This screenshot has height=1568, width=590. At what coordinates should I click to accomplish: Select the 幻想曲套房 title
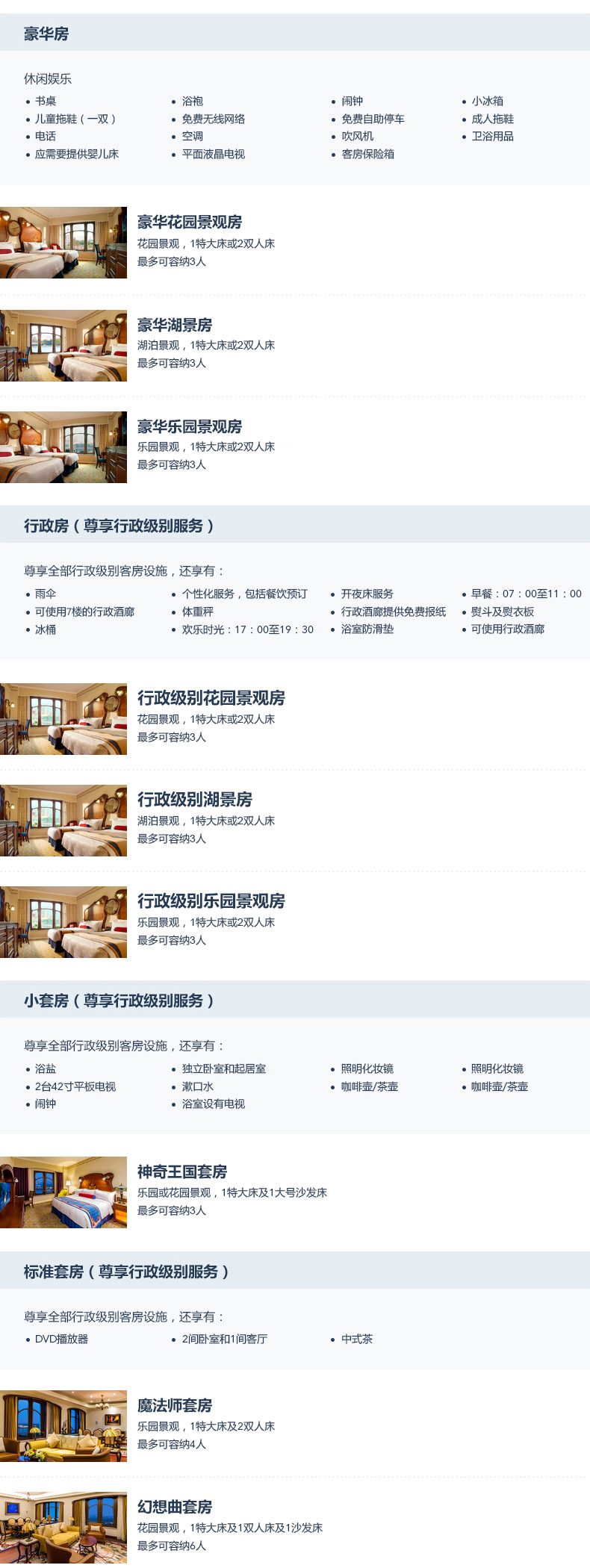(175, 1507)
